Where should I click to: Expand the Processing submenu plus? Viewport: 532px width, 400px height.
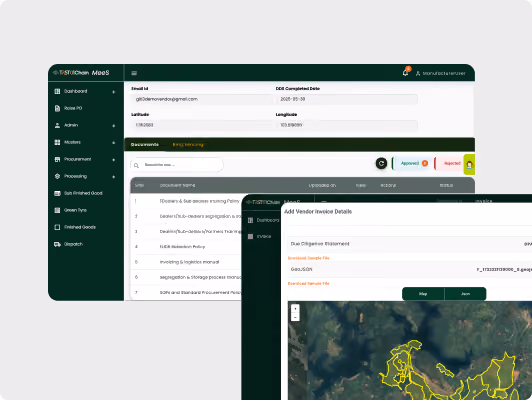tap(114, 177)
